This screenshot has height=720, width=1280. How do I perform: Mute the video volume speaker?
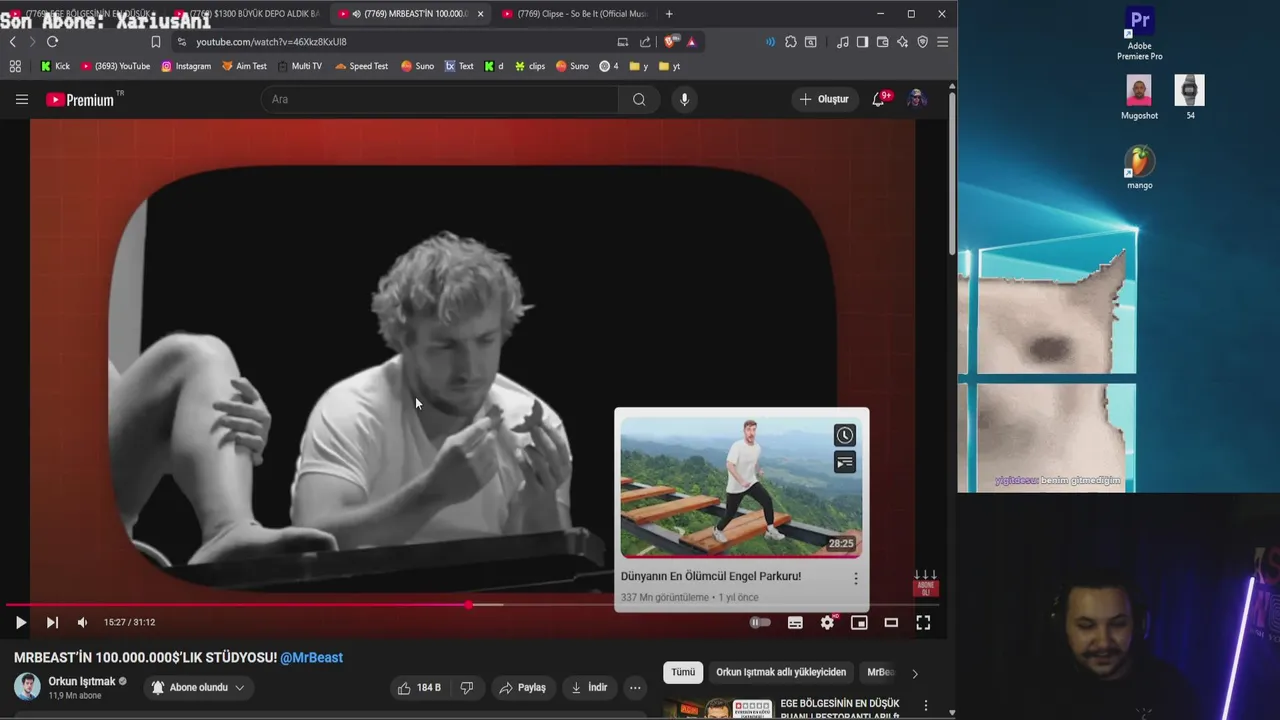[82, 622]
